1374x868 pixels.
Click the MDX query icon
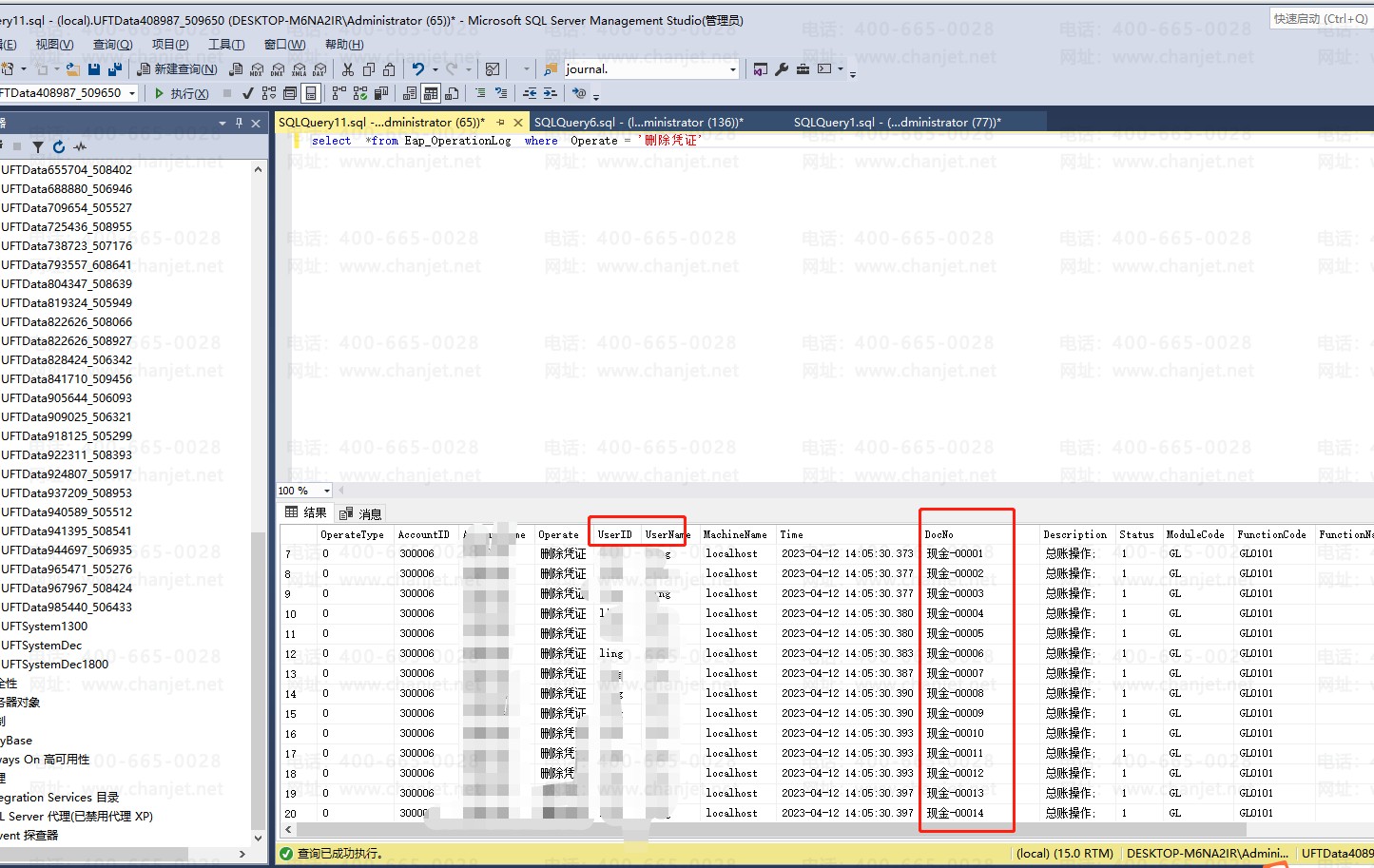coord(257,69)
